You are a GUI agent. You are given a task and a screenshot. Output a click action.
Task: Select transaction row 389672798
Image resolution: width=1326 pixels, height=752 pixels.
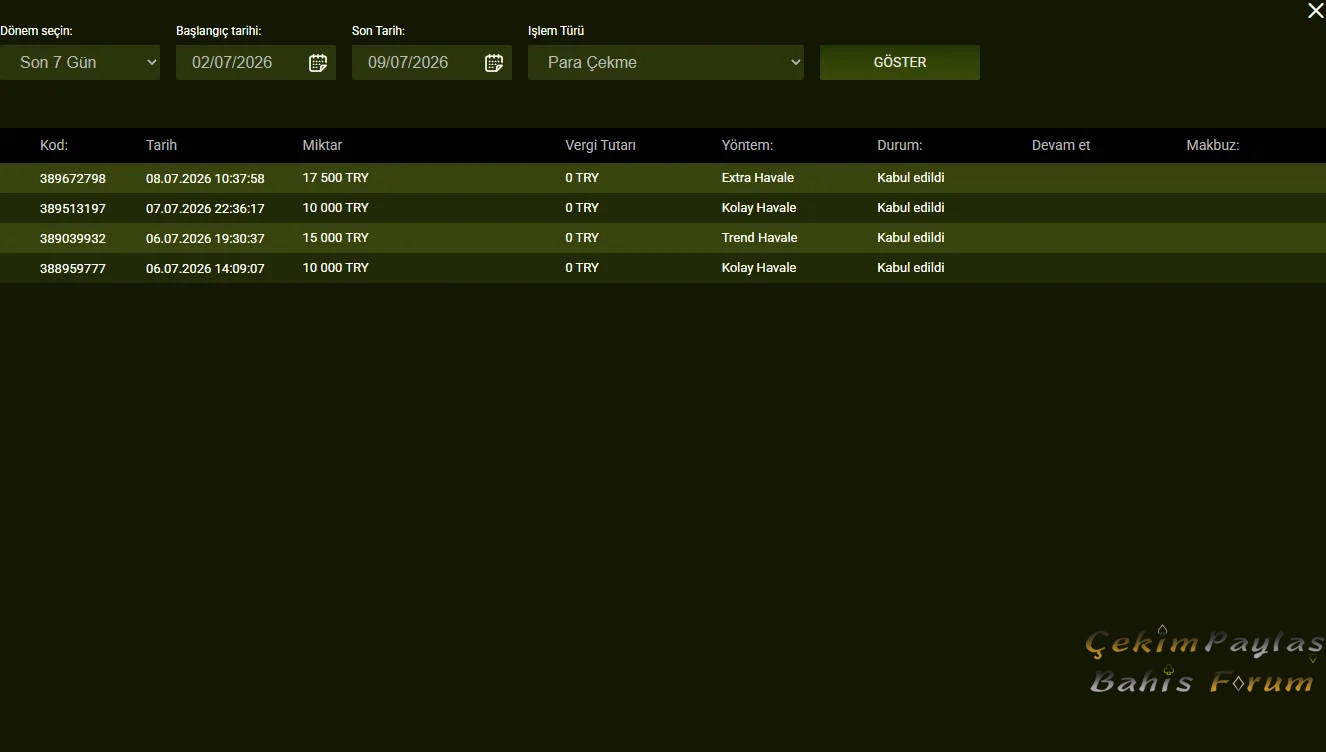(x=663, y=178)
